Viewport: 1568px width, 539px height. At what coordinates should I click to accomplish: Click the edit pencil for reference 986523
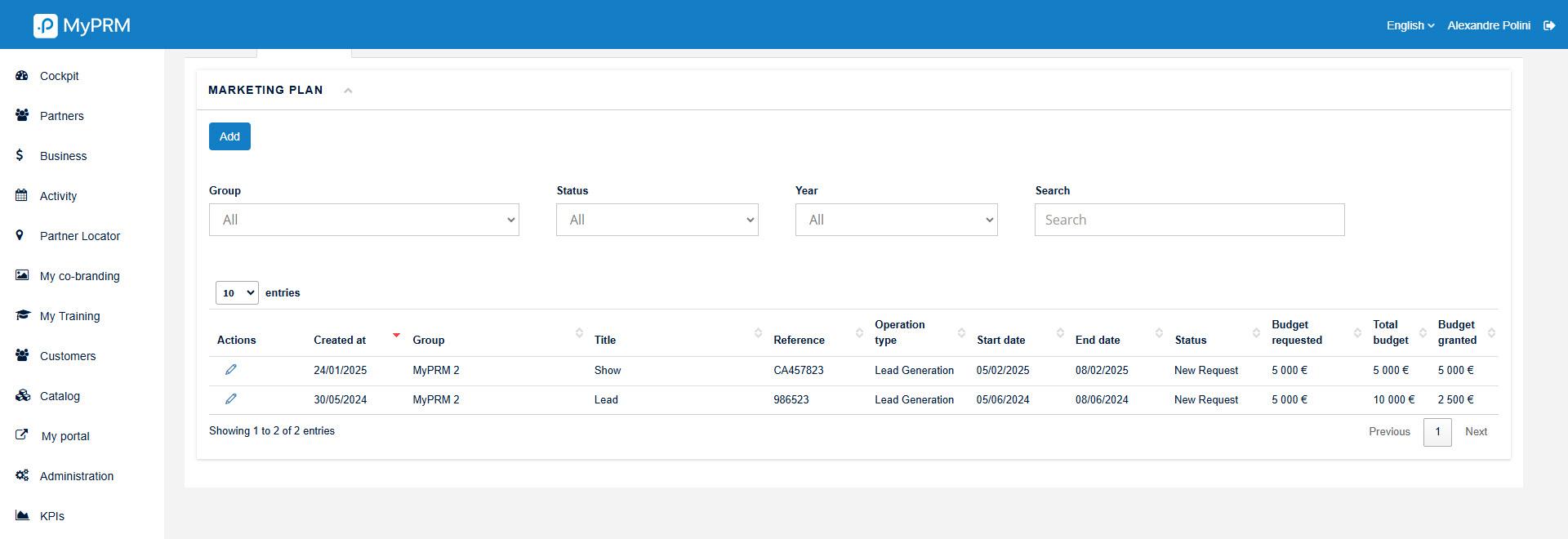[x=231, y=399]
